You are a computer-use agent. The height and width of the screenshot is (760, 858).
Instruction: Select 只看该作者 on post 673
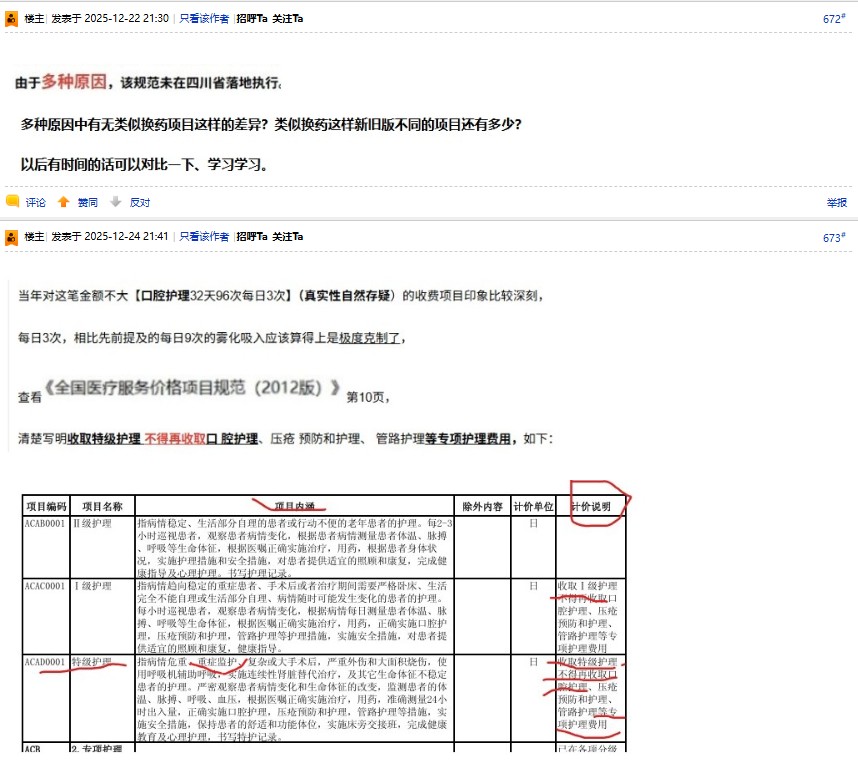(x=204, y=237)
